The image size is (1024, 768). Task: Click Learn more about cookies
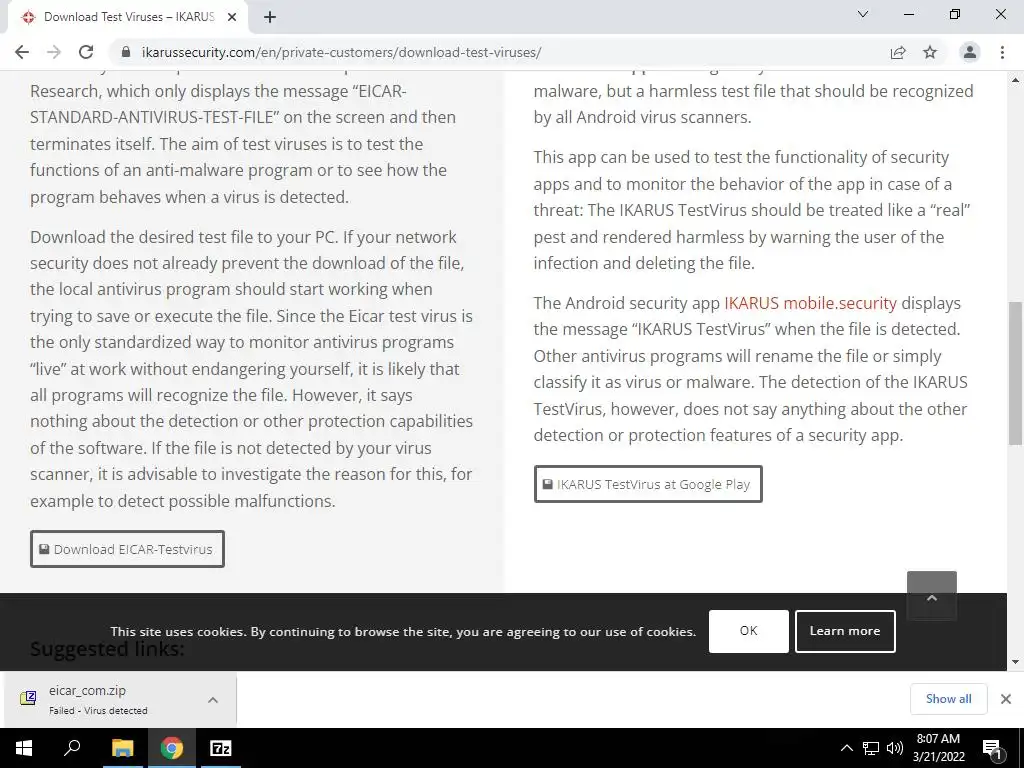click(845, 631)
